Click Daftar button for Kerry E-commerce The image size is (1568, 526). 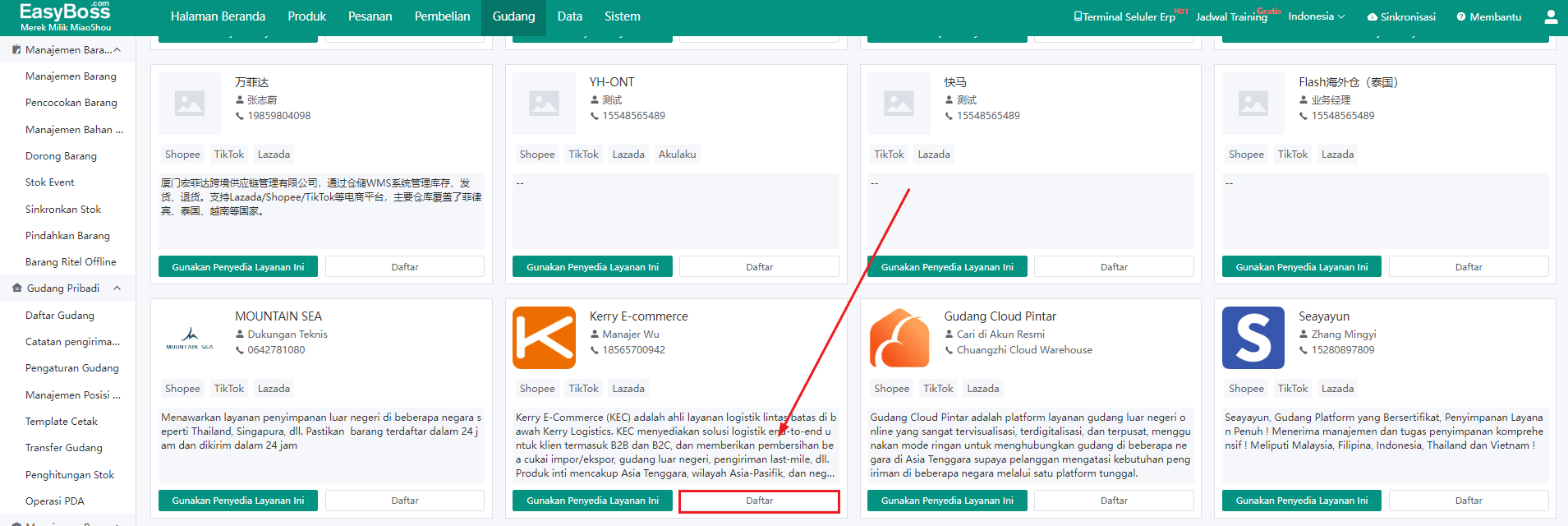(x=759, y=501)
